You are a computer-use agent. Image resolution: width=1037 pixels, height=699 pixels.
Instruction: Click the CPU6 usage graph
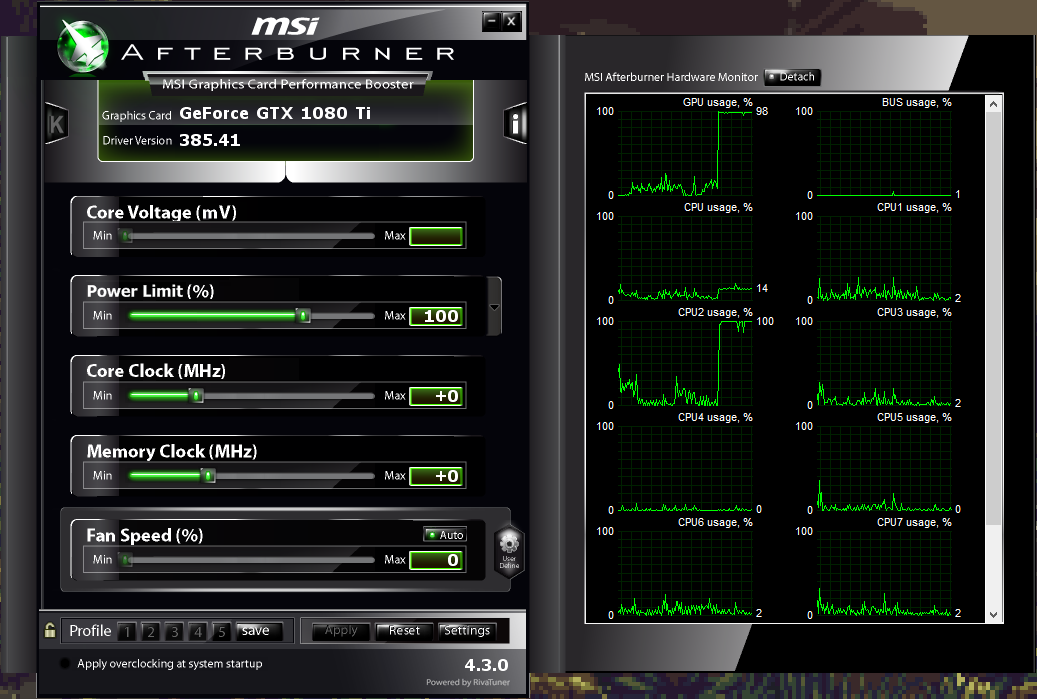[x=685, y=573]
